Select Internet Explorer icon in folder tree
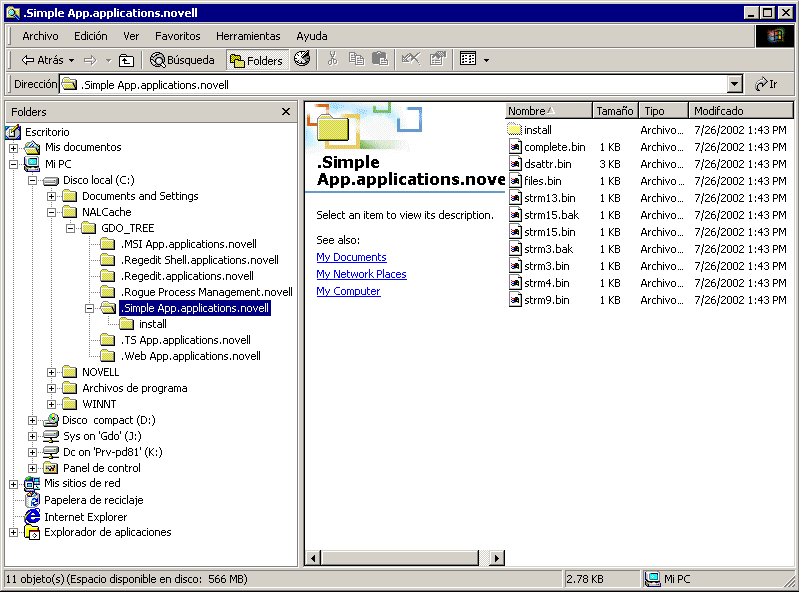Viewport: 799px width, 592px height. (33, 517)
